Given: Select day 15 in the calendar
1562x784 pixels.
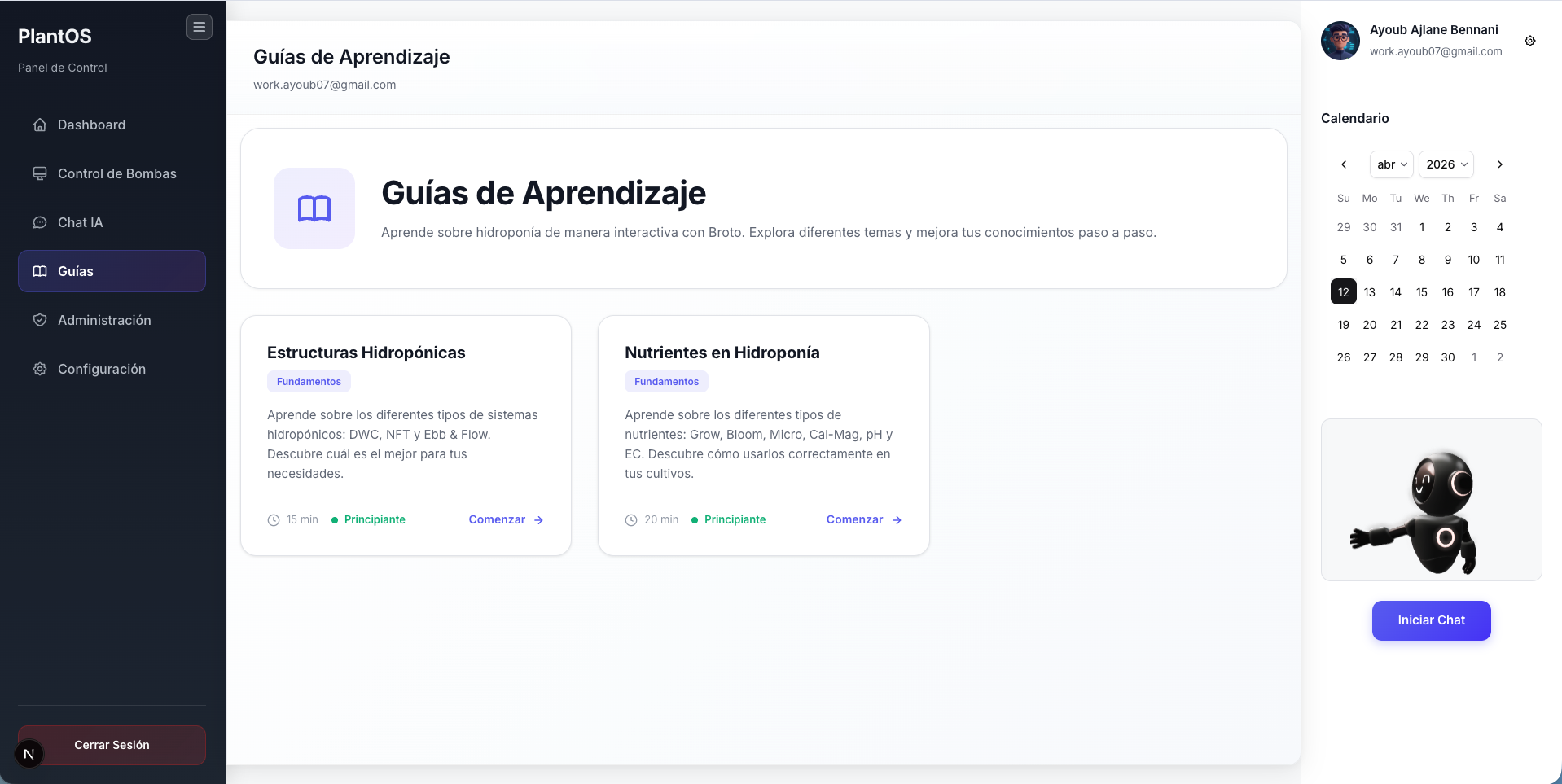Looking at the screenshot, I should click(1422, 291).
